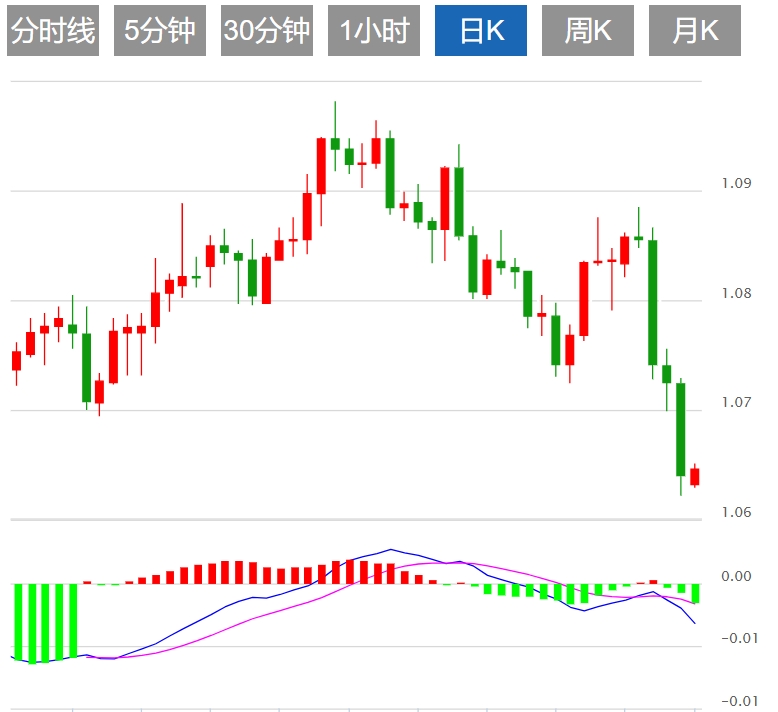Click the first red candlestick on the left
Image resolution: width=778 pixels, height=712 pixels.
(16, 360)
